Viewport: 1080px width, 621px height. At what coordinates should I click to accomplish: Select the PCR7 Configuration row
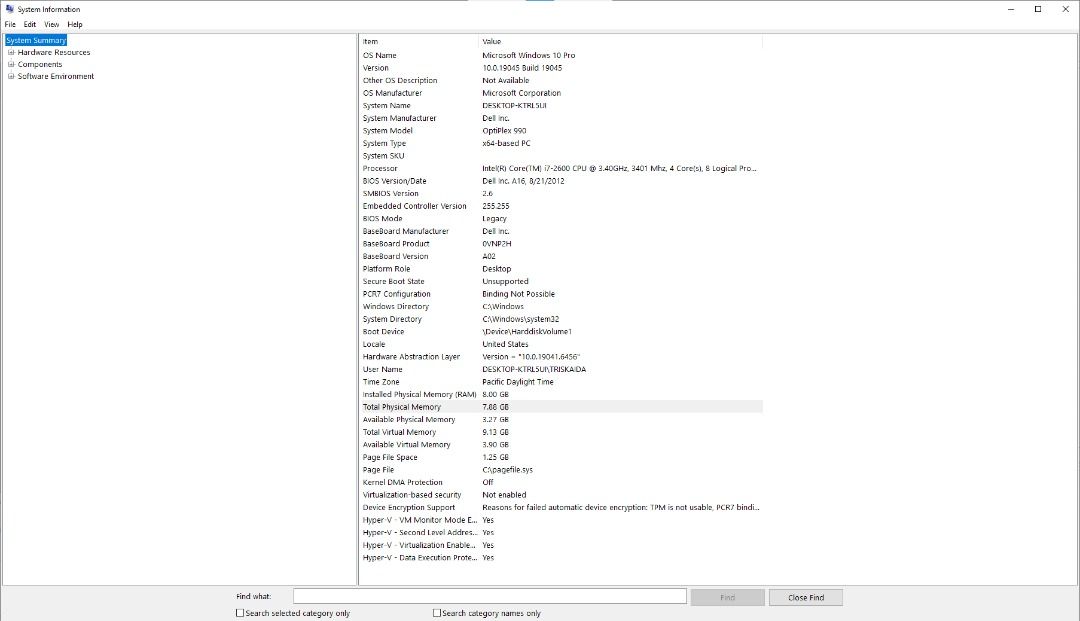point(561,294)
